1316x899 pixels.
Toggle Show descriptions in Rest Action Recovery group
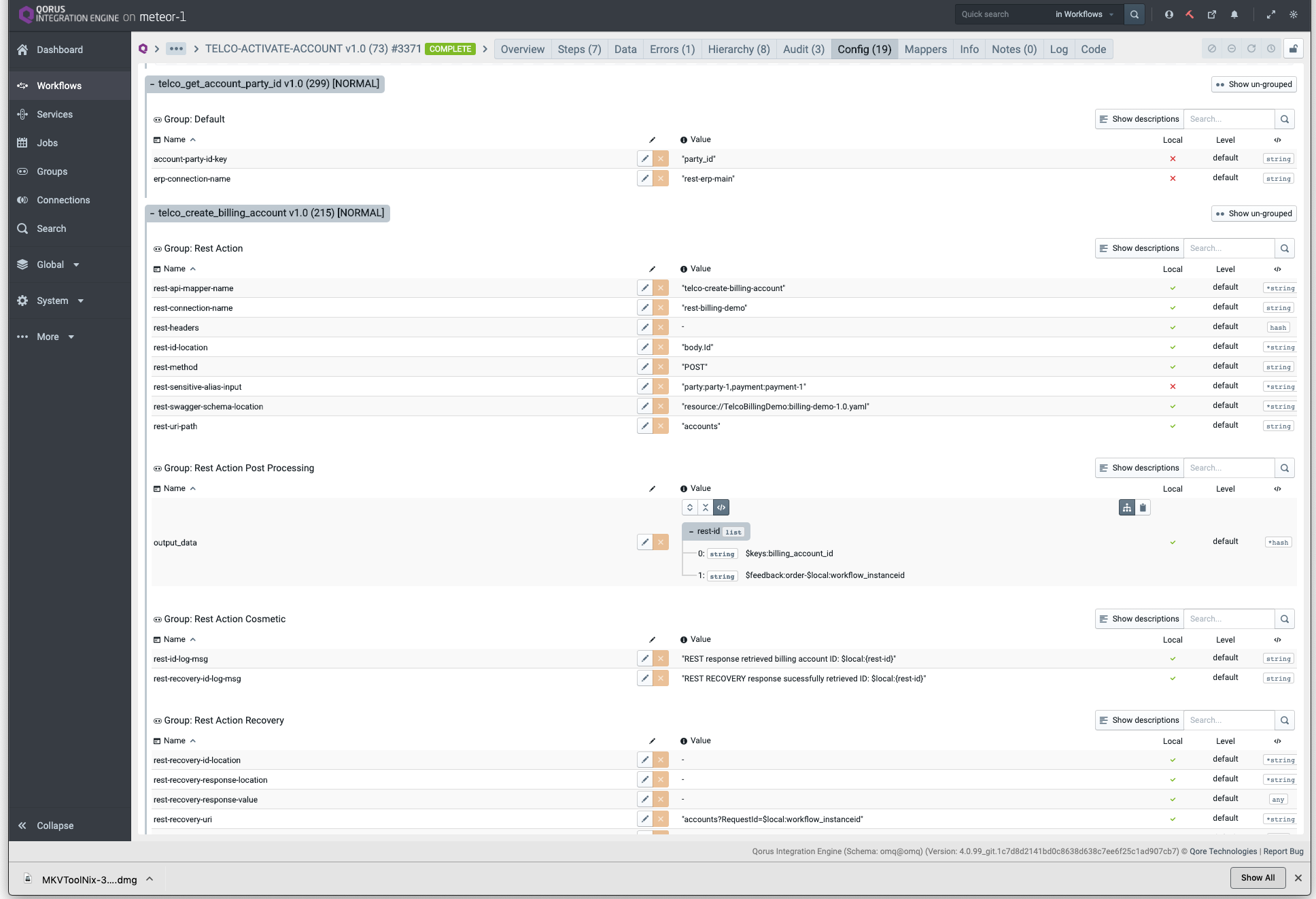[x=1139, y=720]
